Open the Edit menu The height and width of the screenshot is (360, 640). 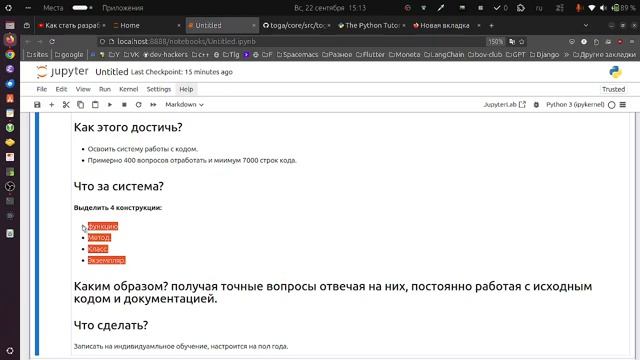point(61,89)
